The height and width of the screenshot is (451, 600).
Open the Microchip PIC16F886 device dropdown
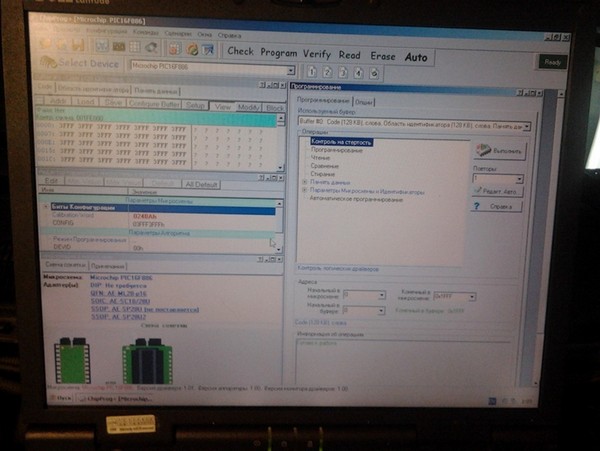[x=291, y=70]
